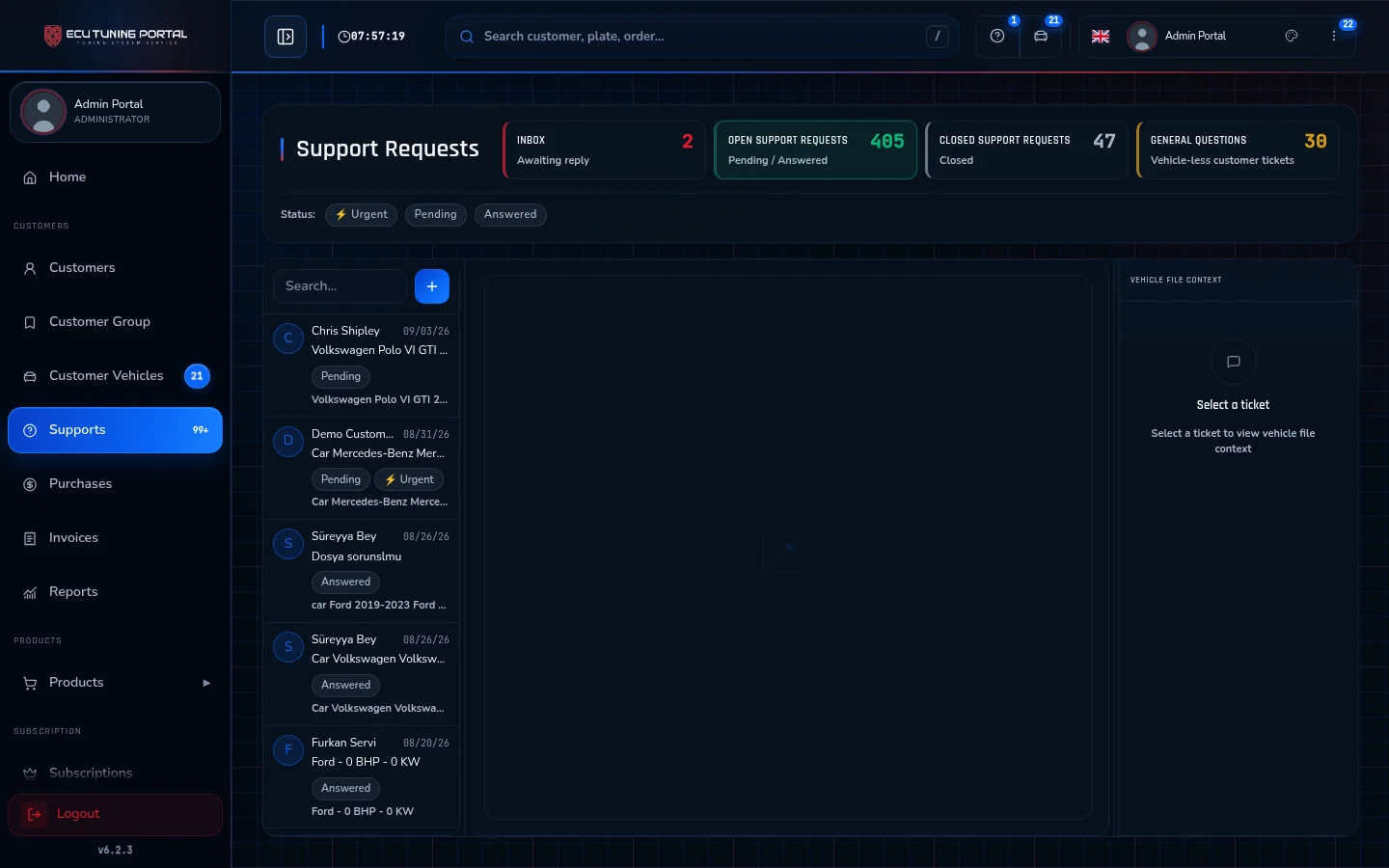The image size is (1389, 868).
Task: Select General Questions card
Action: pos(1238,150)
